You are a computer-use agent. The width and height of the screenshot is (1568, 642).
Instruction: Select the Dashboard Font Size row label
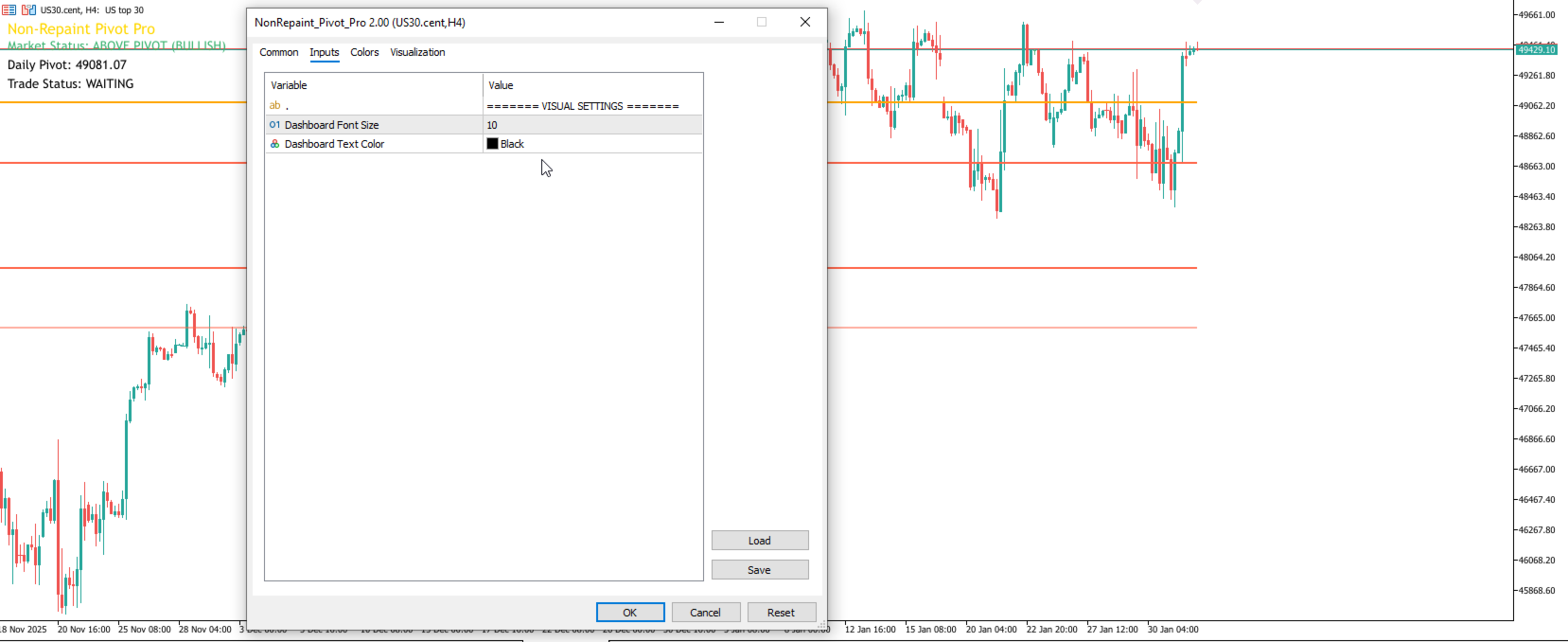[x=331, y=125]
